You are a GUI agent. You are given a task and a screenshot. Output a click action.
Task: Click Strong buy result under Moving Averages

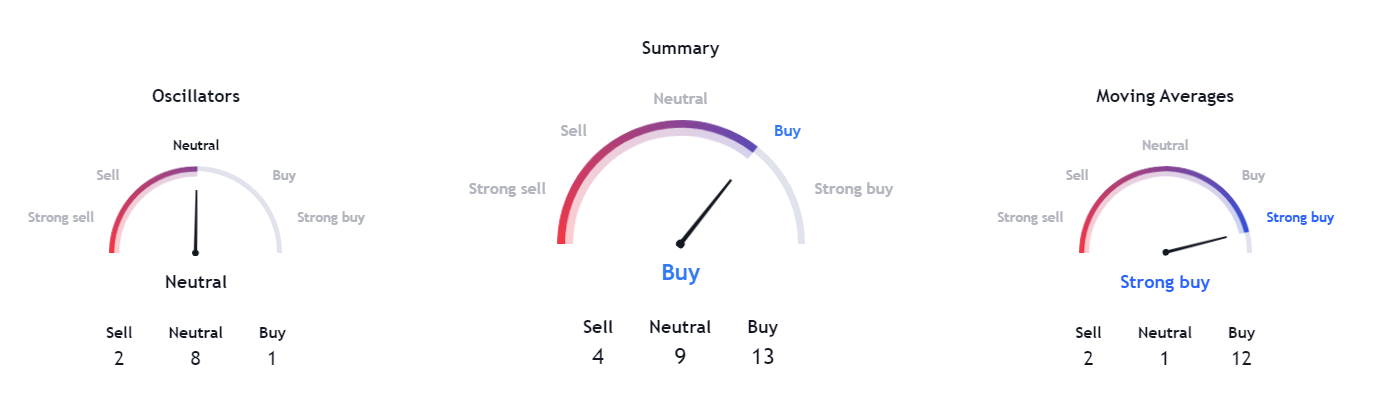(1165, 282)
